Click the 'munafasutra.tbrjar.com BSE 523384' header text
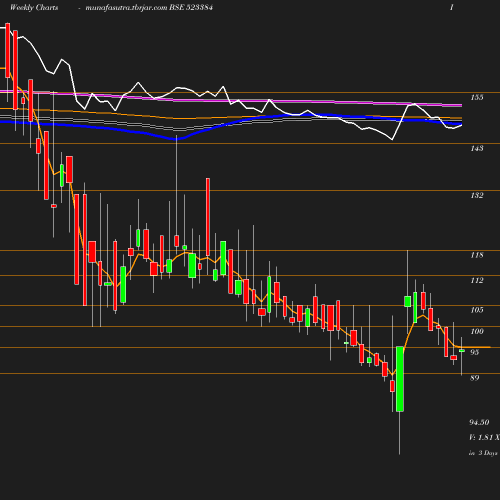Image resolution: width=500 pixels, height=500 pixels. pyautogui.click(x=149, y=8)
